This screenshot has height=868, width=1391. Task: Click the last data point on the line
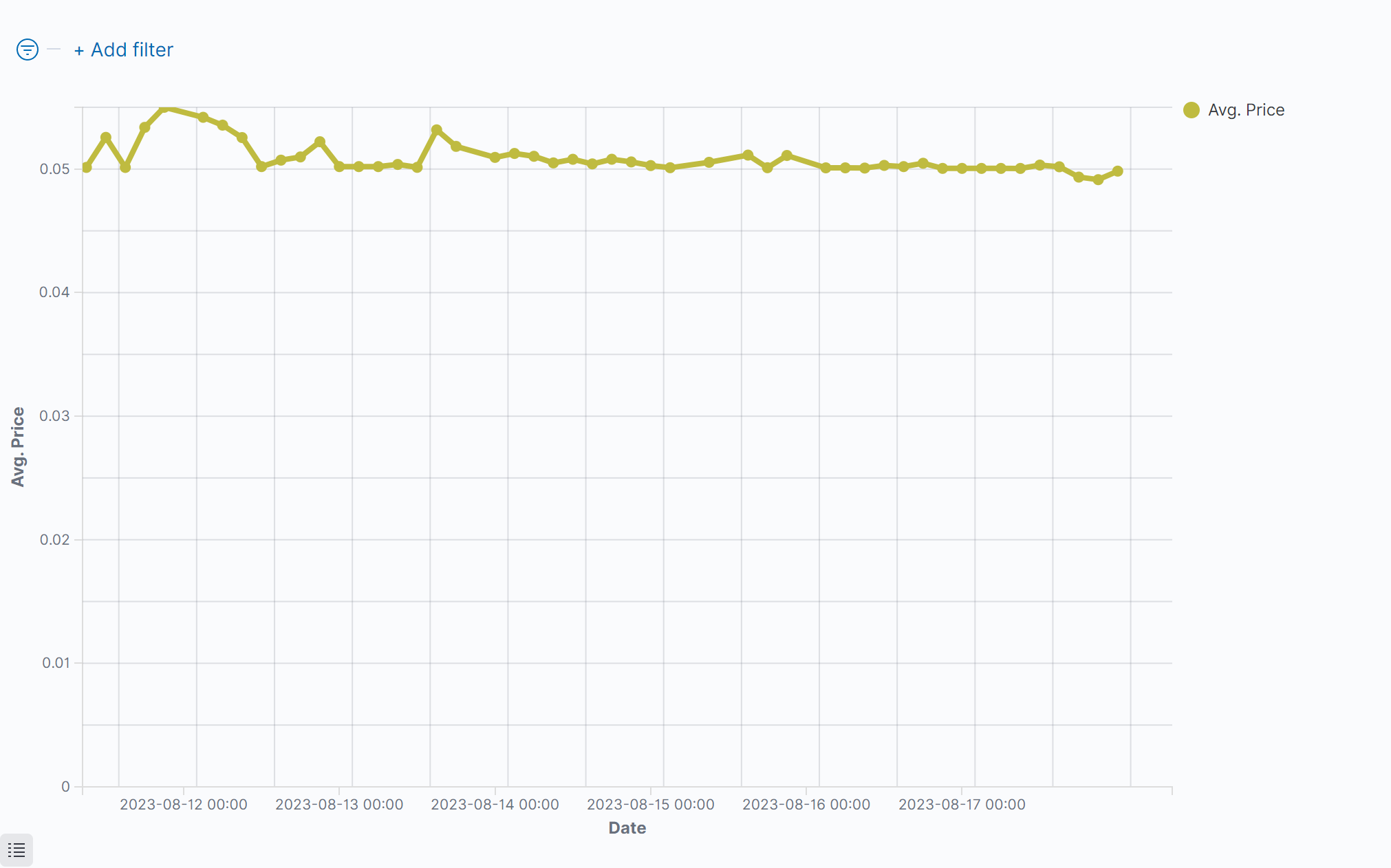(1117, 171)
